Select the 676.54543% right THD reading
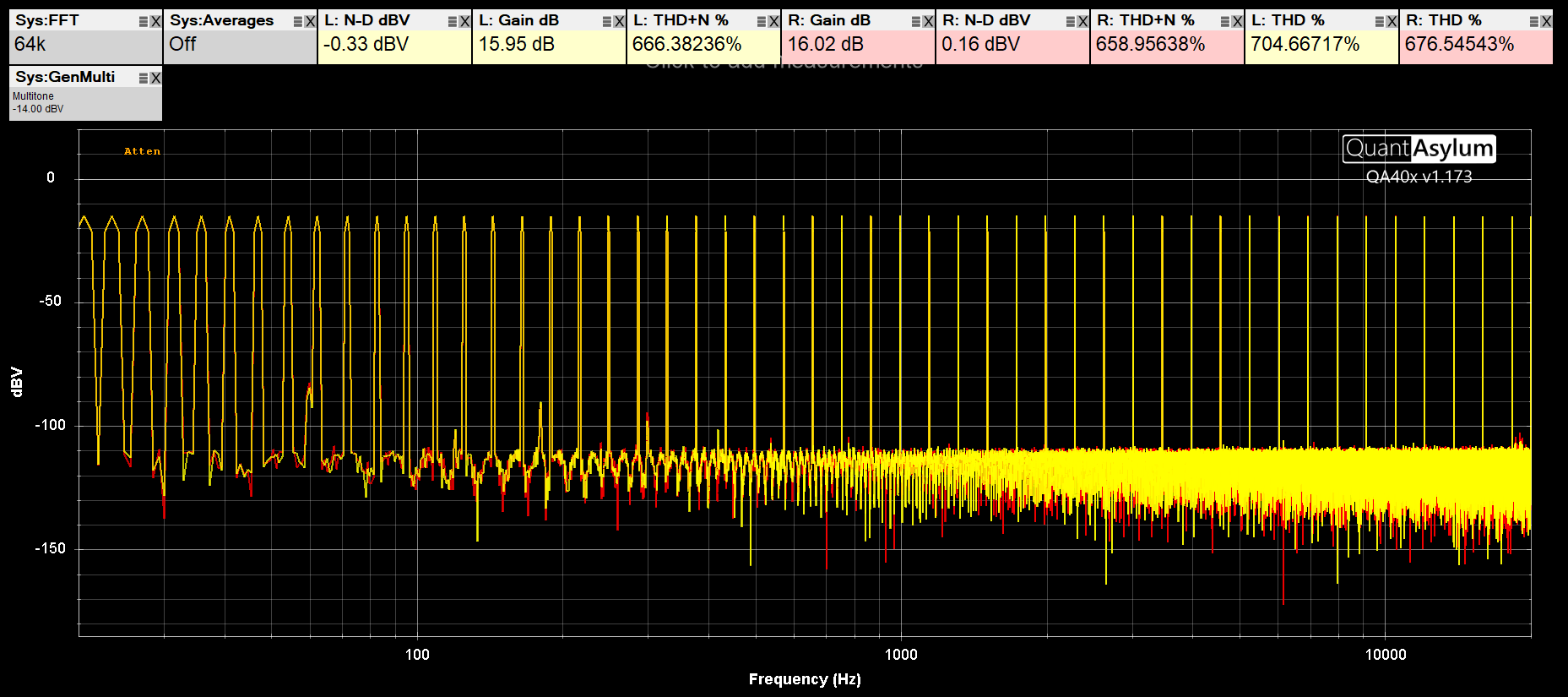Screen dimensions: 1568x697 coord(1460,44)
